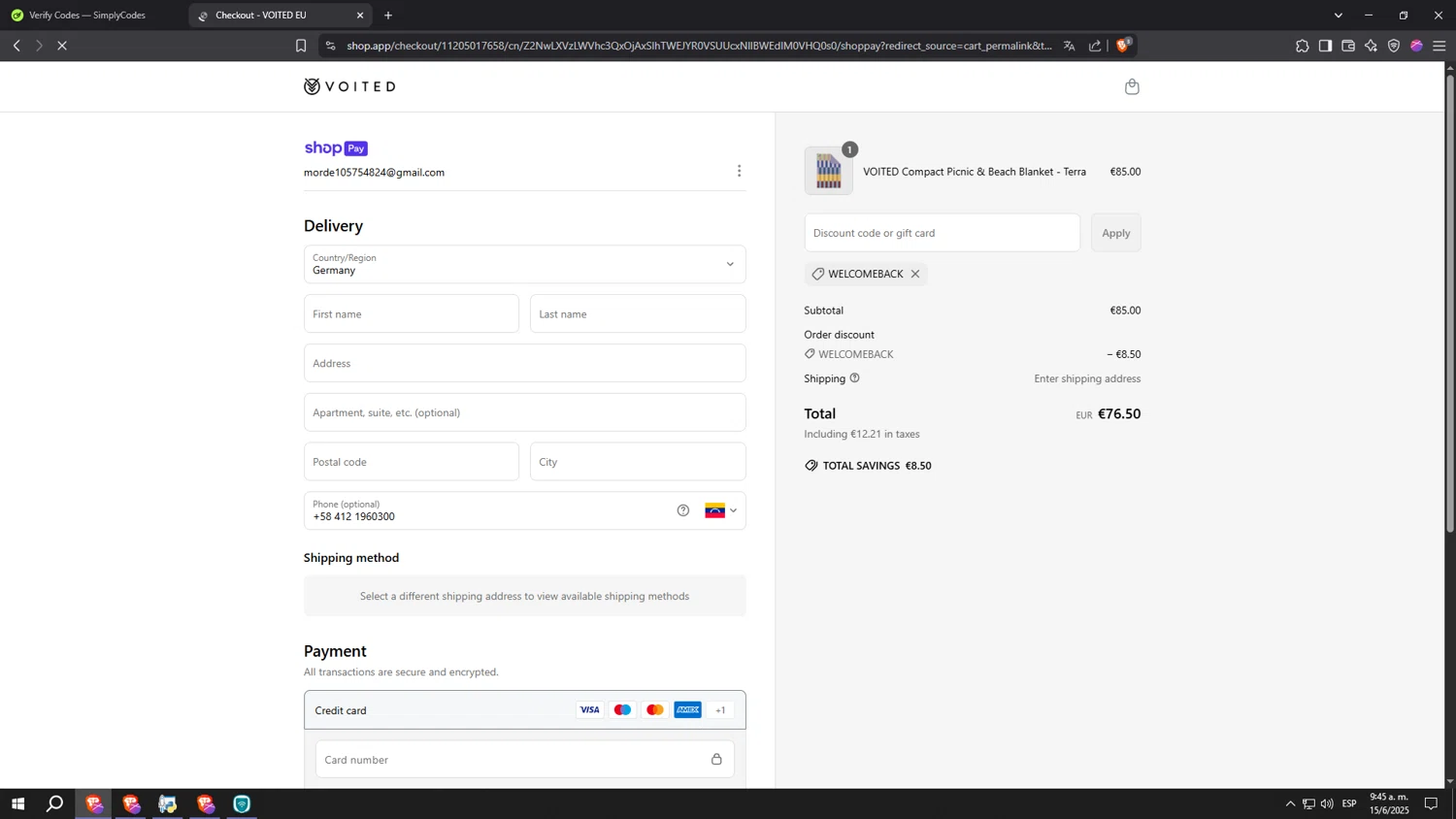This screenshot has width=1456, height=819.
Task: Click the taskbar clock showing 9:45 a. m.
Action: click(1389, 803)
